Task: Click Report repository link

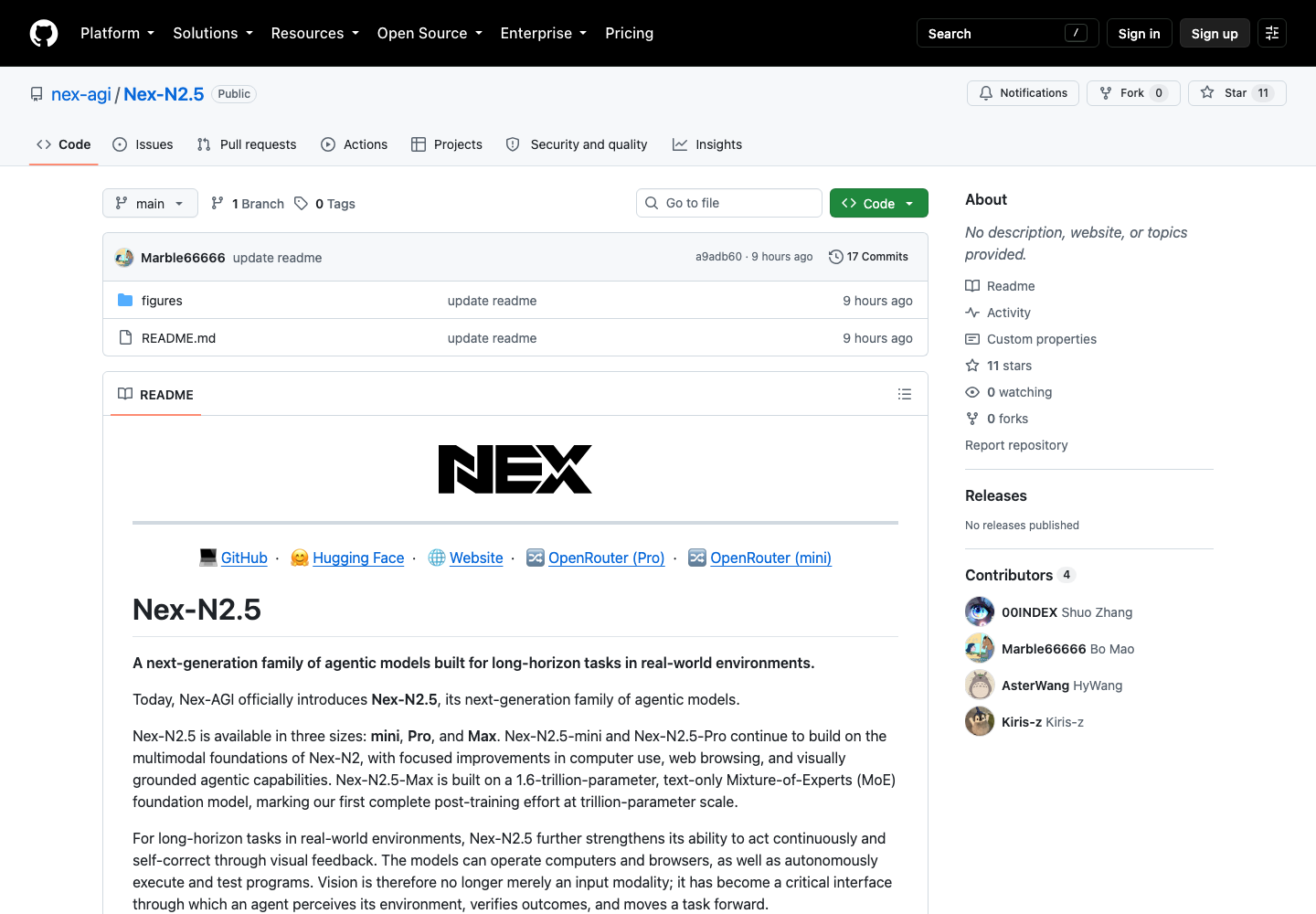Action: click(x=1016, y=445)
